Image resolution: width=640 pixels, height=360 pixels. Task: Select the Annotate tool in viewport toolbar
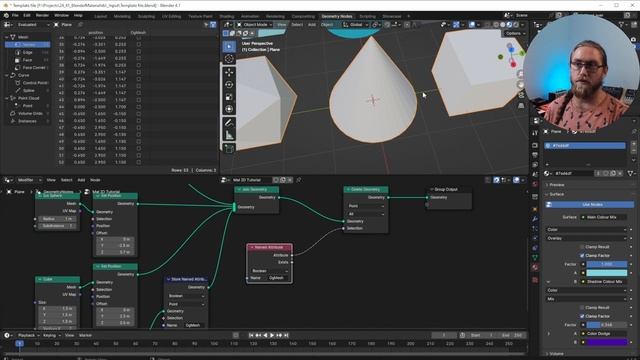tap(229, 123)
